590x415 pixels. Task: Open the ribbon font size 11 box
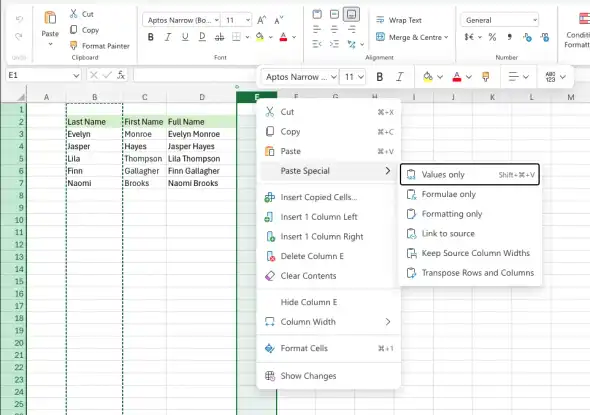237,20
